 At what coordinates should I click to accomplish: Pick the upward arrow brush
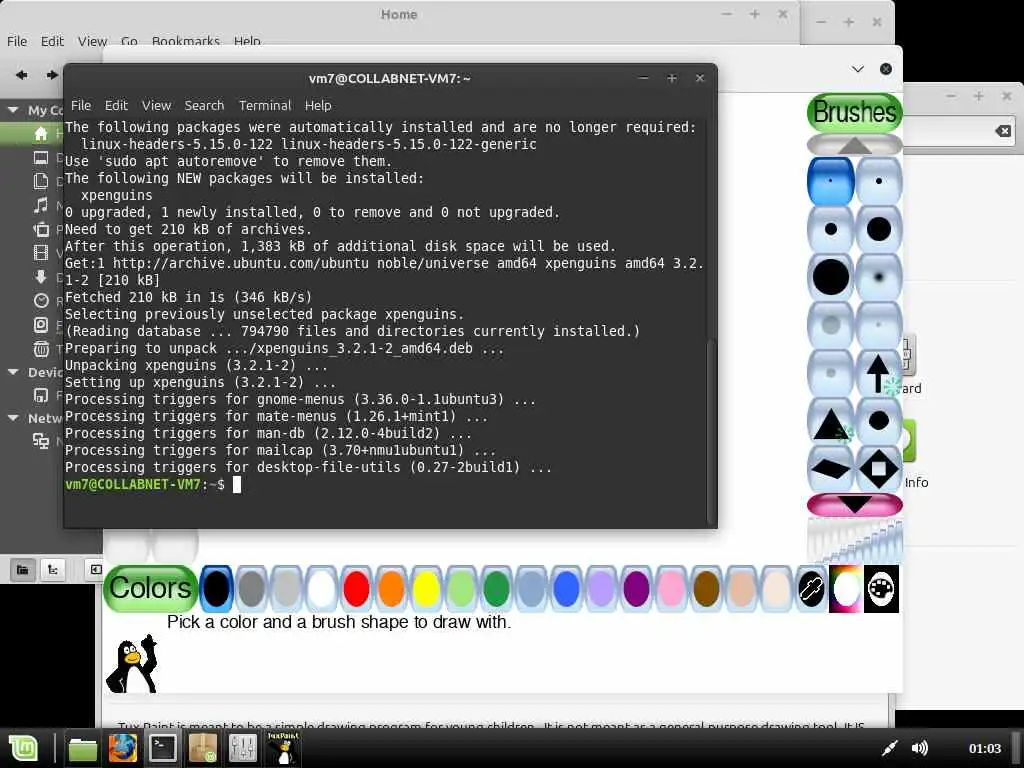pyautogui.click(x=878, y=373)
